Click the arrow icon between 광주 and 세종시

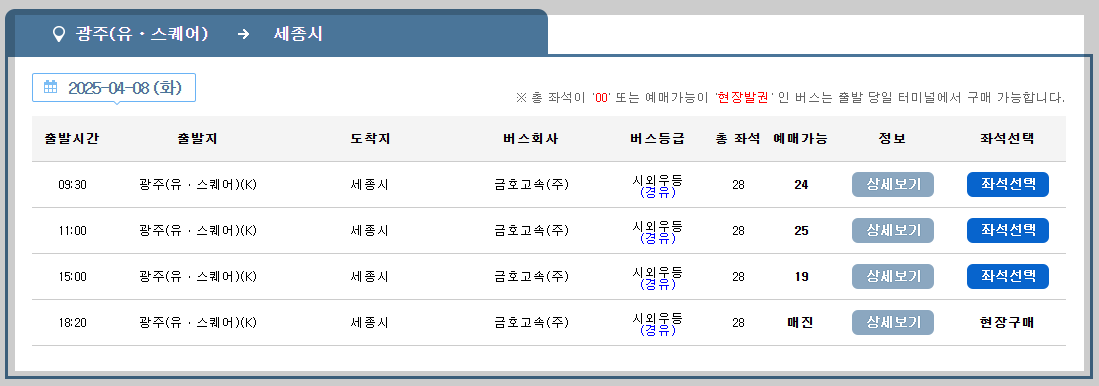point(244,34)
